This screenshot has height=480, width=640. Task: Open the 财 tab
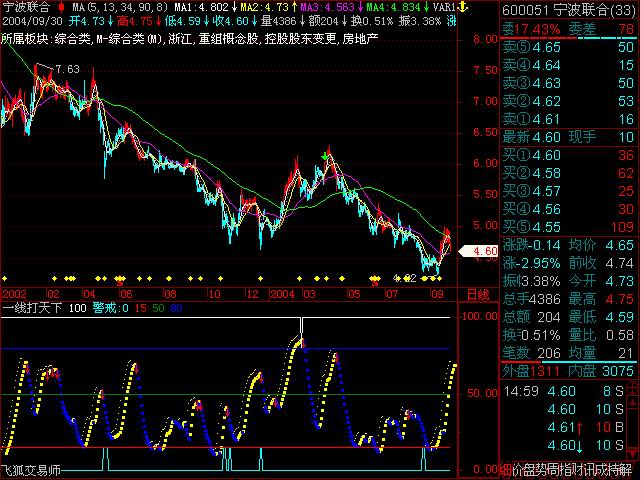577,470
